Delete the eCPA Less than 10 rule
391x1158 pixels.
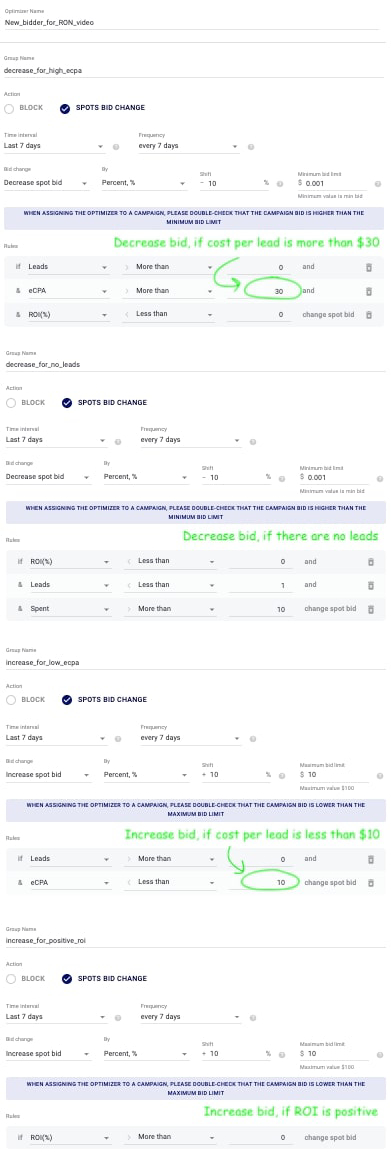(370, 881)
